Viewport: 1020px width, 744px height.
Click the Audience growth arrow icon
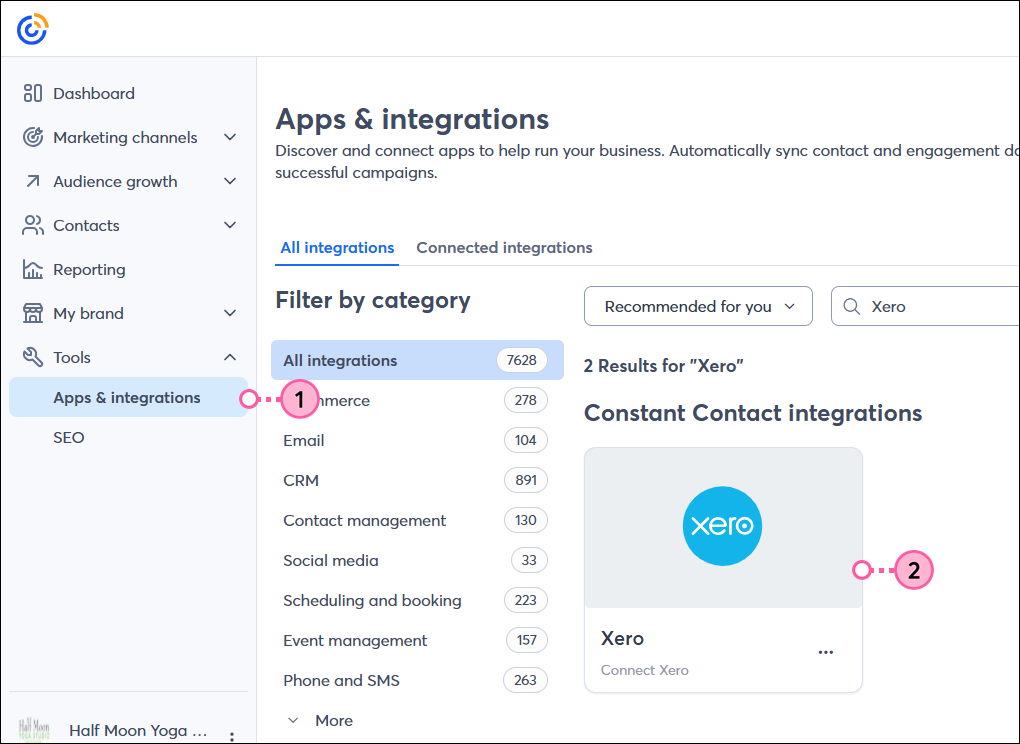pos(33,181)
